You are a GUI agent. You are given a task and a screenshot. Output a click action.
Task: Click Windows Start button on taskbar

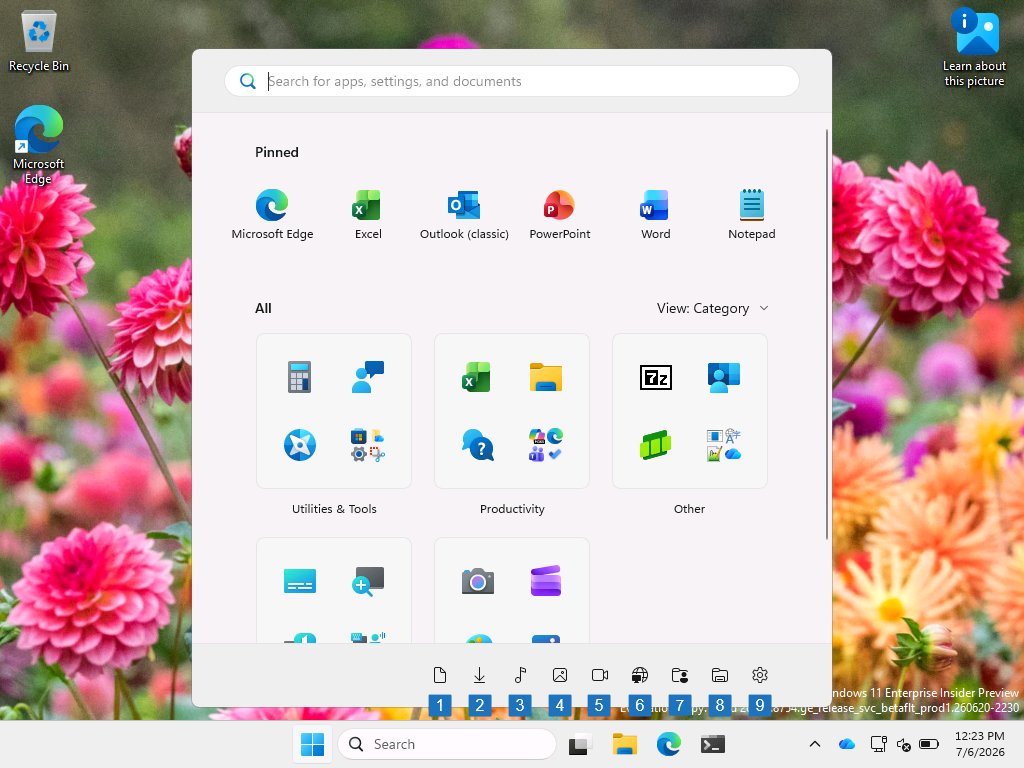[312, 744]
